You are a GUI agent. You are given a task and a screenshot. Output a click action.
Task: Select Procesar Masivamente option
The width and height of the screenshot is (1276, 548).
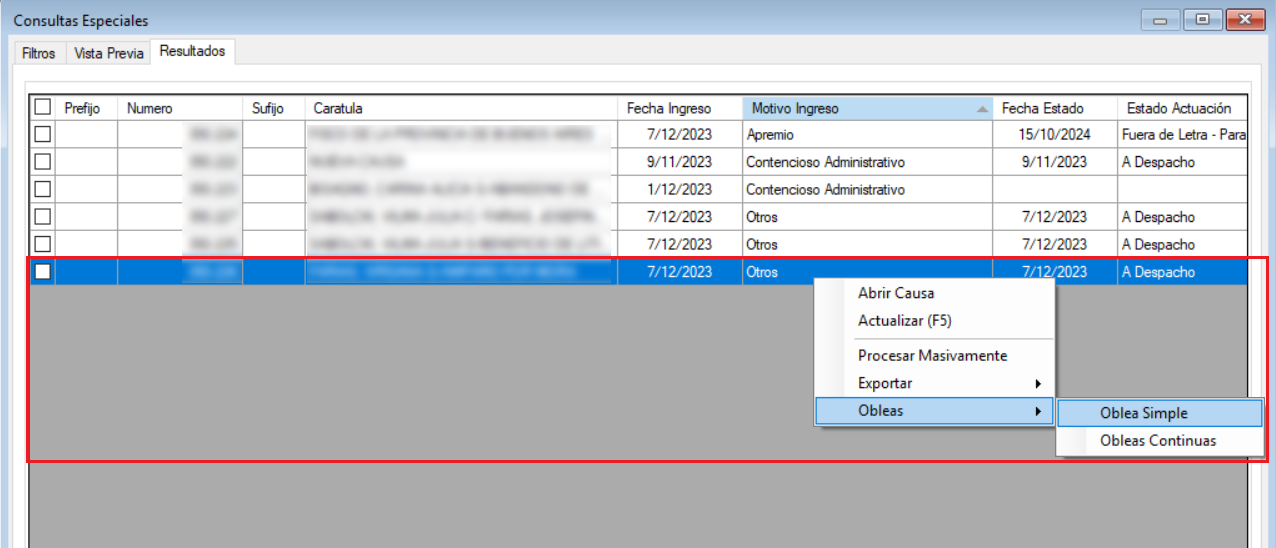[932, 355]
